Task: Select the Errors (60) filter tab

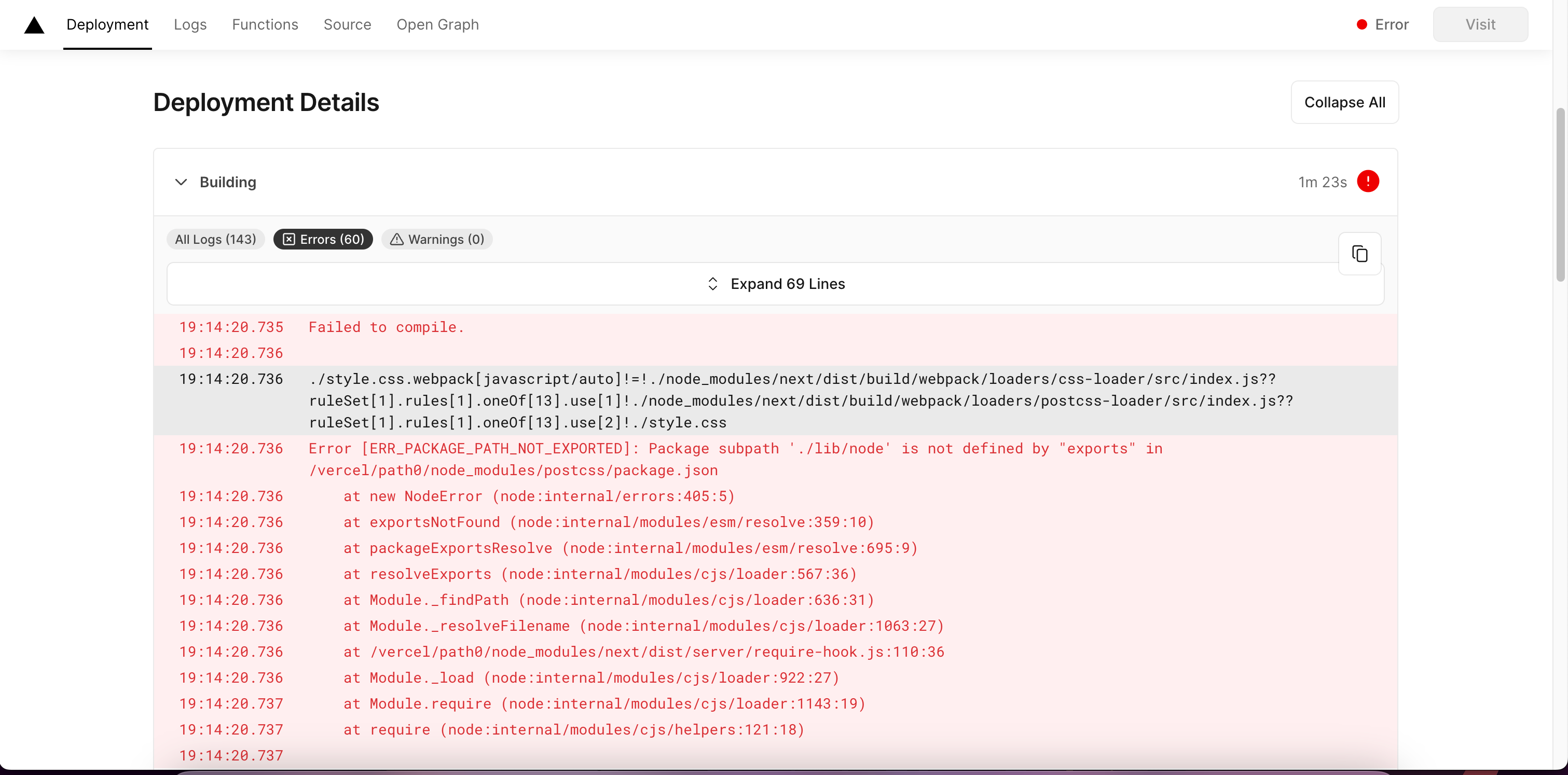Action: tap(323, 239)
